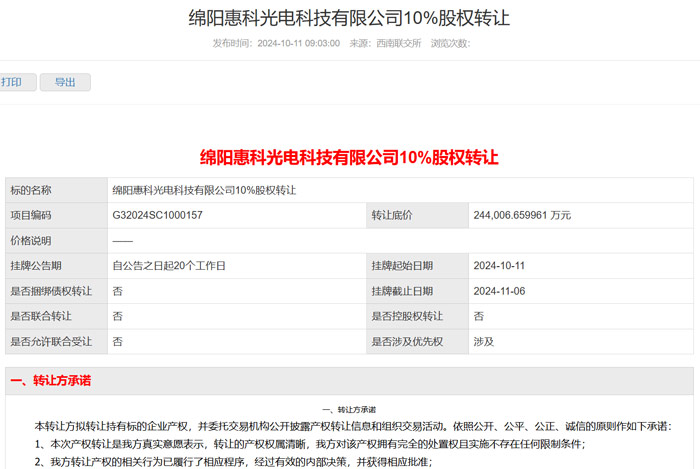This screenshot has width=700, height=469.
Task: Click the 价格说明 label cell
Action: pyautogui.click(x=56, y=241)
